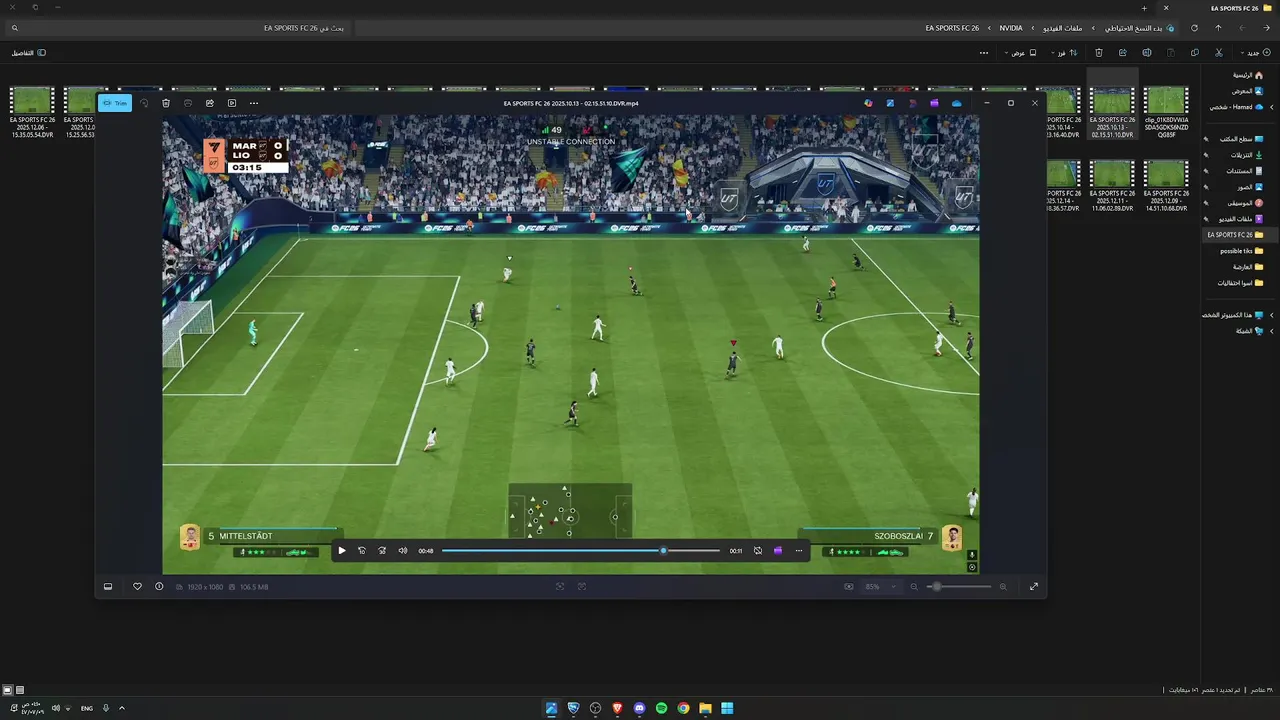This screenshot has height=720, width=1280.
Task: Click the share icon in Explorer toolbar
Action: tap(1123, 53)
